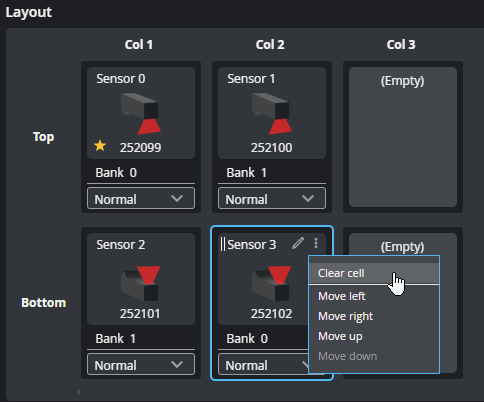Viewport: 484px width, 402px height.
Task: Click the Bank 0 field under Sensor 0
Action: click(x=141, y=173)
